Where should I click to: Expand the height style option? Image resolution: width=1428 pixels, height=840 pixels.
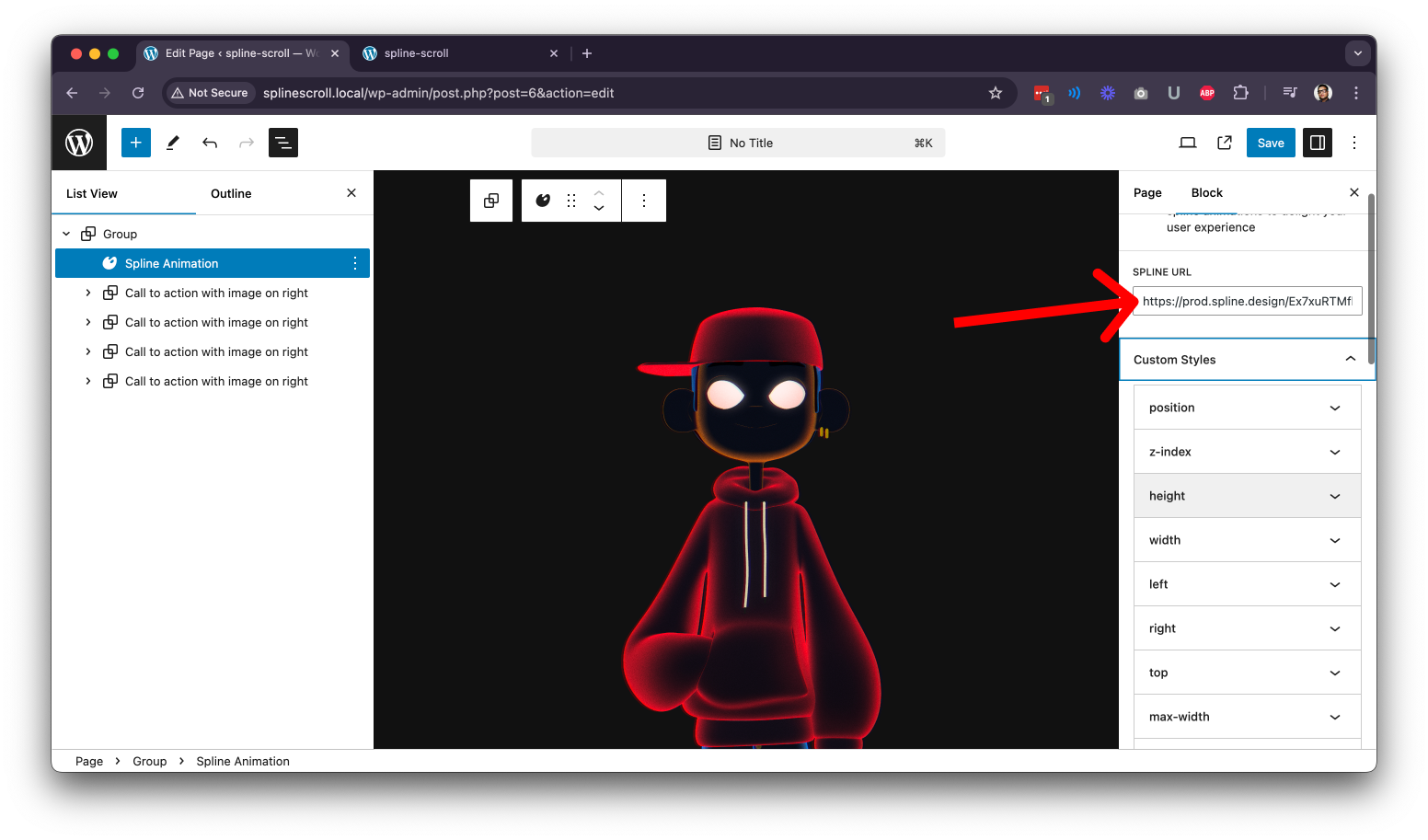(x=1248, y=496)
